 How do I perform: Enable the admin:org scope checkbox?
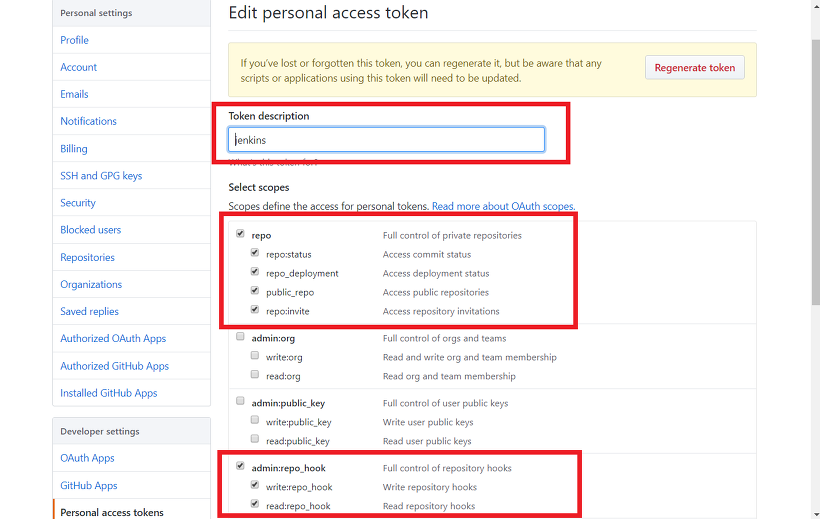(240, 337)
